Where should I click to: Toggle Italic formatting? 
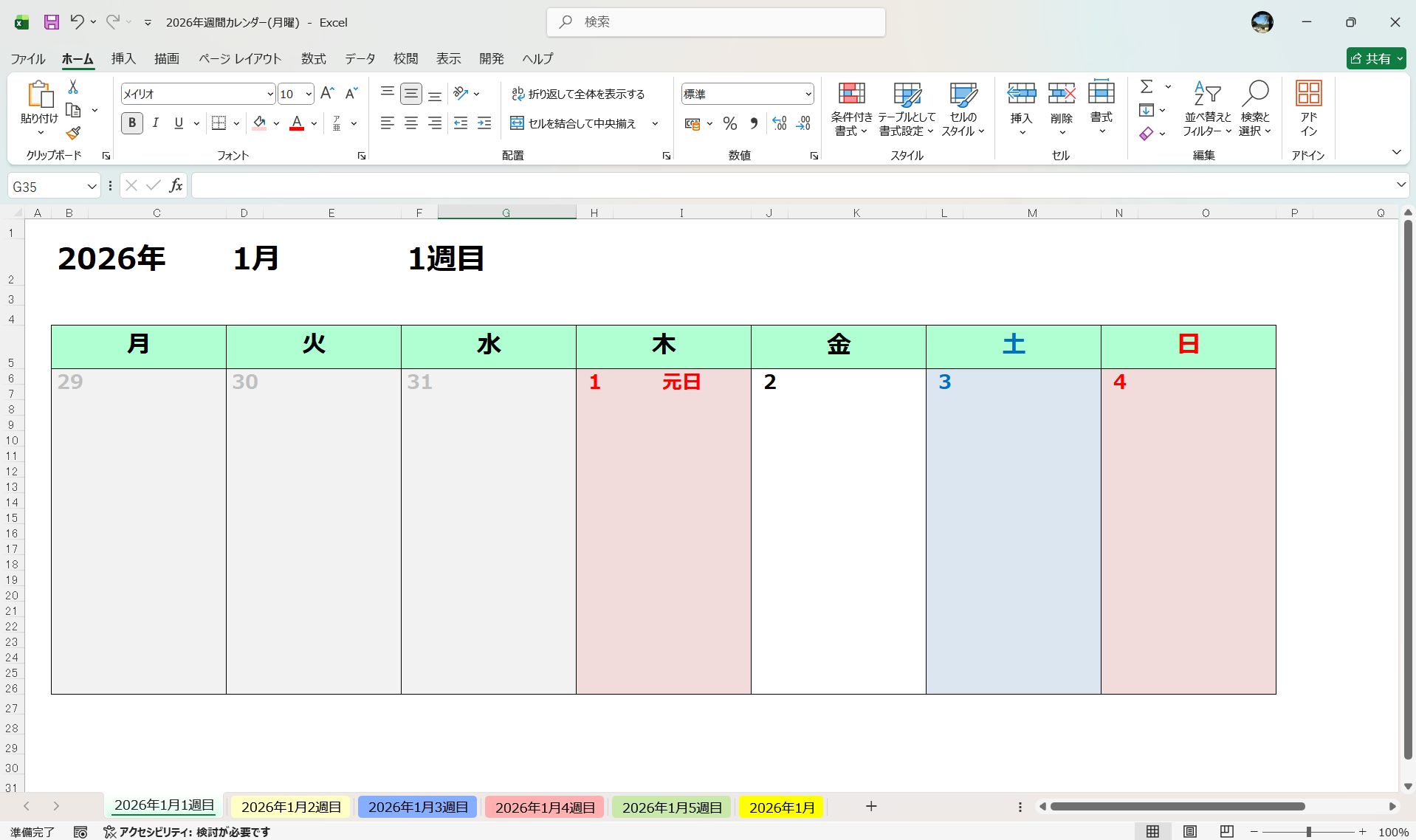[x=155, y=123]
